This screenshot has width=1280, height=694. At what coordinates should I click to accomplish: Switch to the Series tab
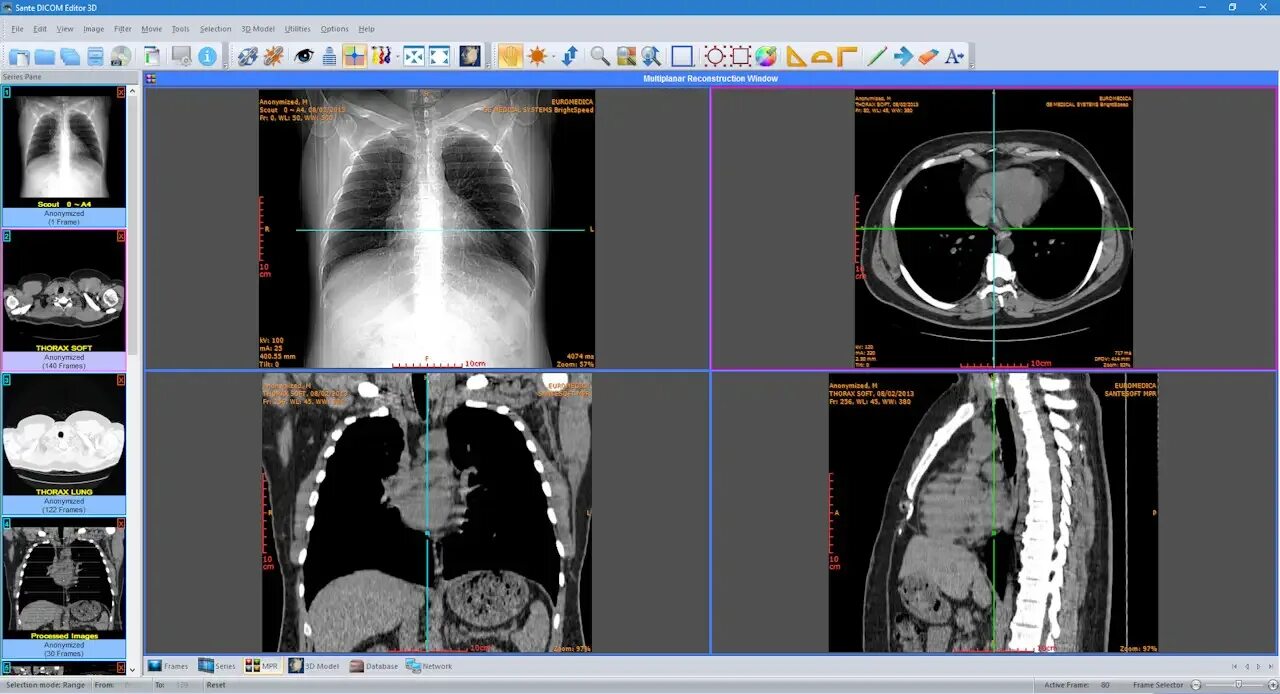coord(217,666)
